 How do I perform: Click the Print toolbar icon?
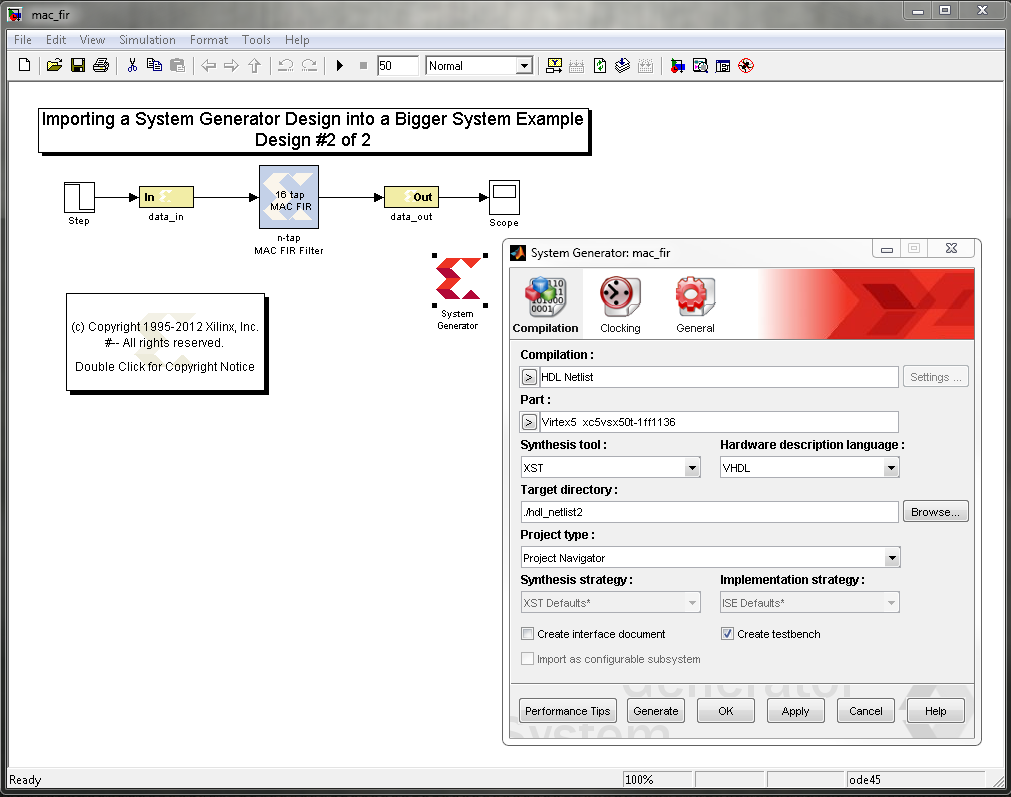[x=100, y=66]
